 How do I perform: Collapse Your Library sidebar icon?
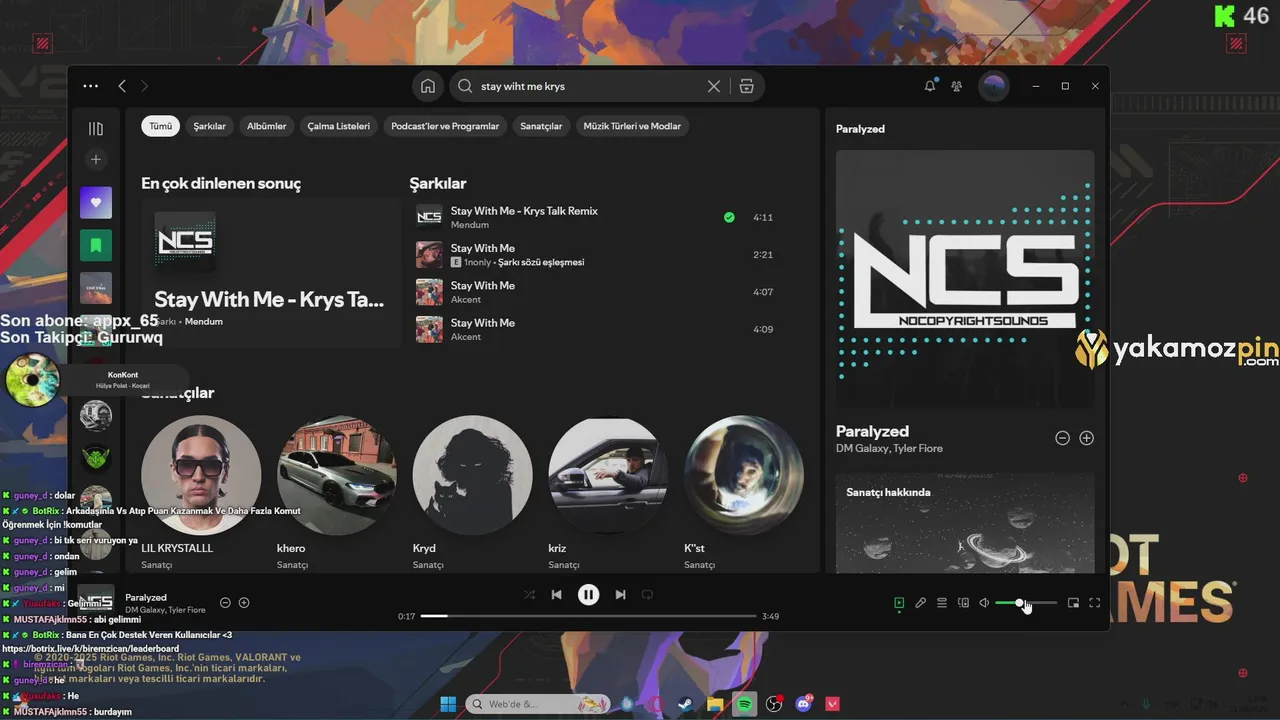[96, 128]
